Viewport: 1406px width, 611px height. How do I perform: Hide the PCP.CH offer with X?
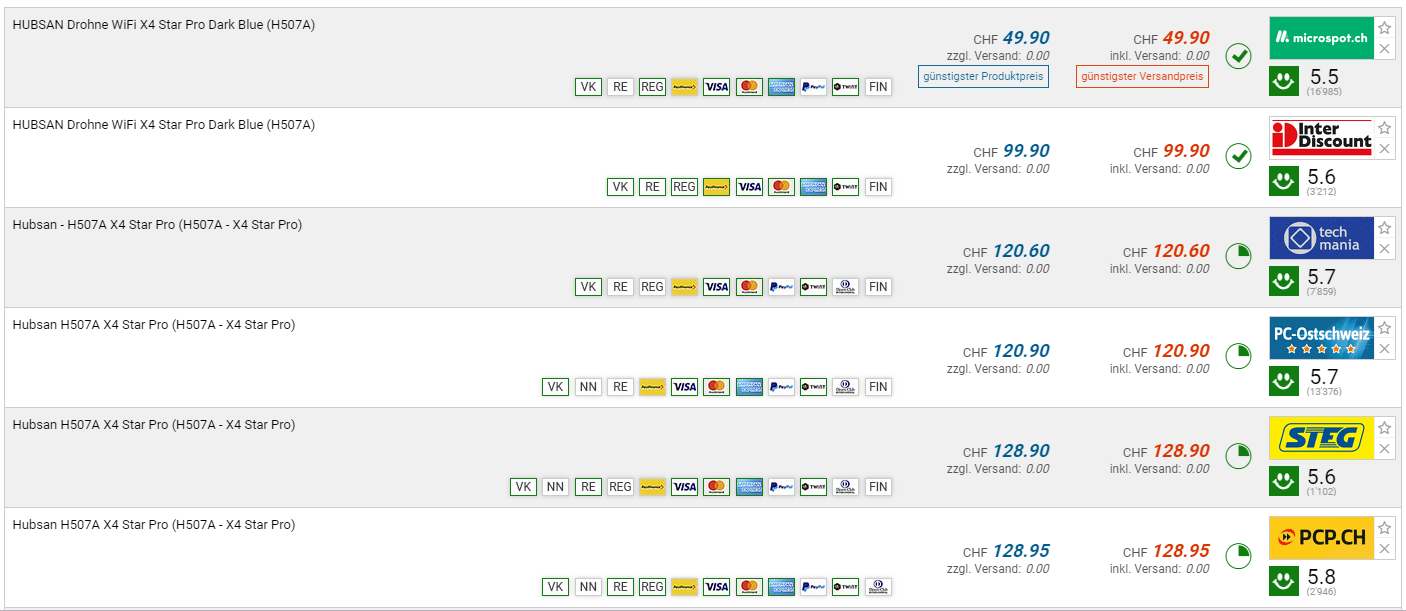(1384, 549)
